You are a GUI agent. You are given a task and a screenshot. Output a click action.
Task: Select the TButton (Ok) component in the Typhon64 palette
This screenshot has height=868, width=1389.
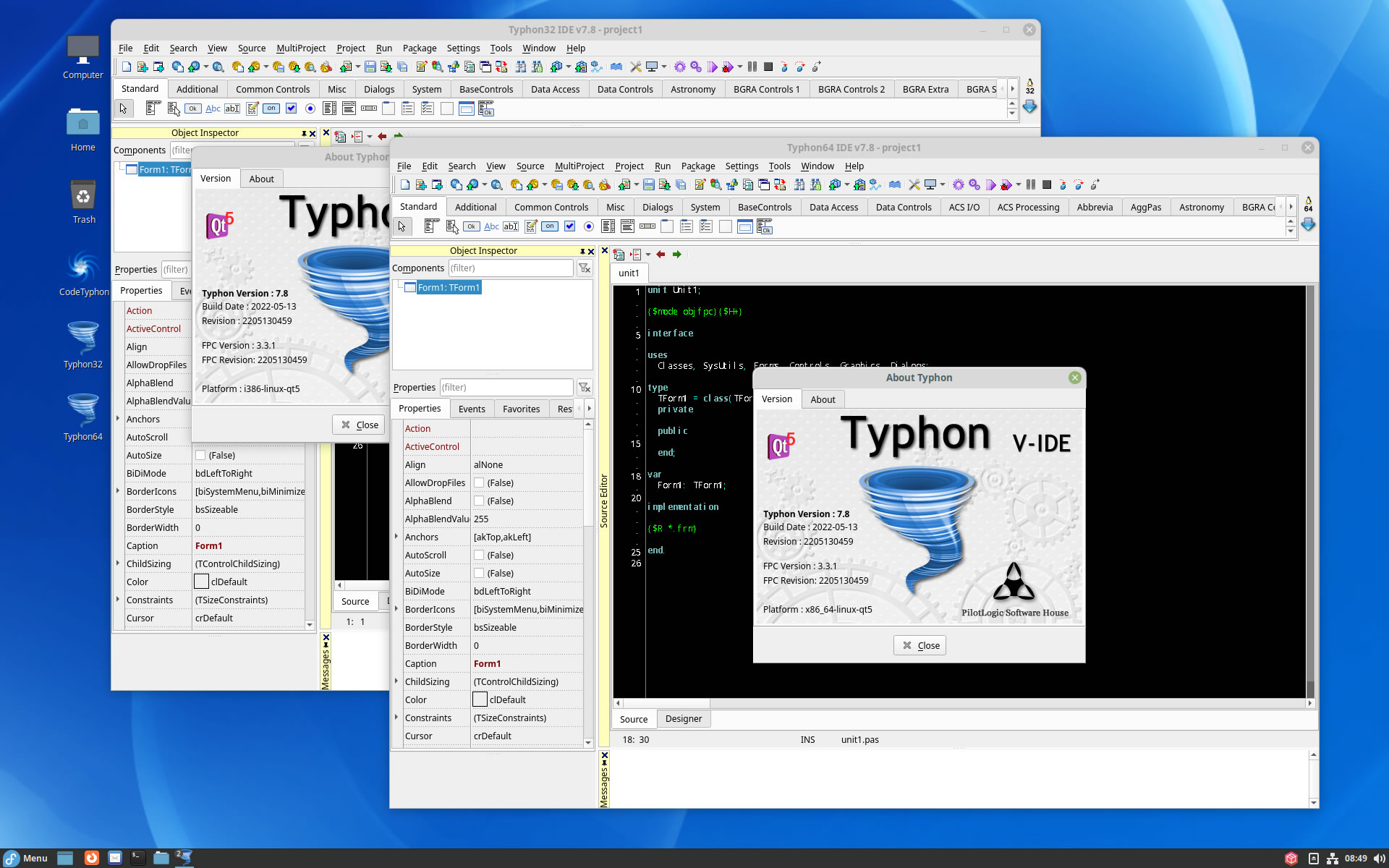point(471,226)
